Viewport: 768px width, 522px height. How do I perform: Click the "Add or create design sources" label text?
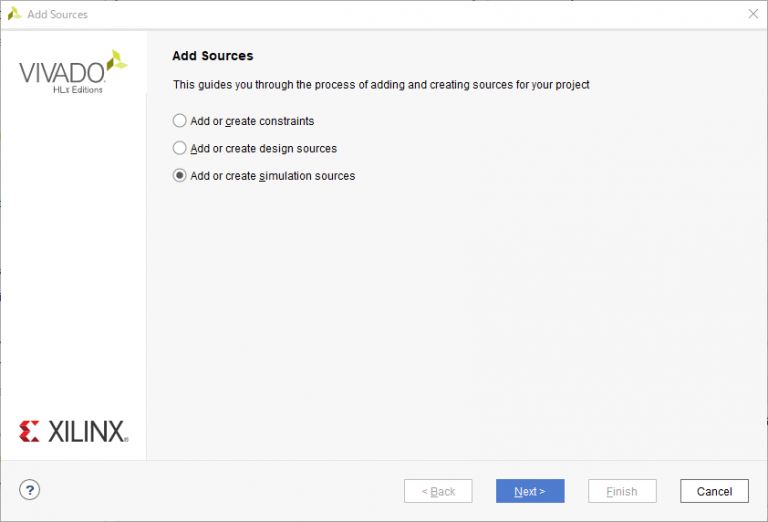[x=263, y=148]
